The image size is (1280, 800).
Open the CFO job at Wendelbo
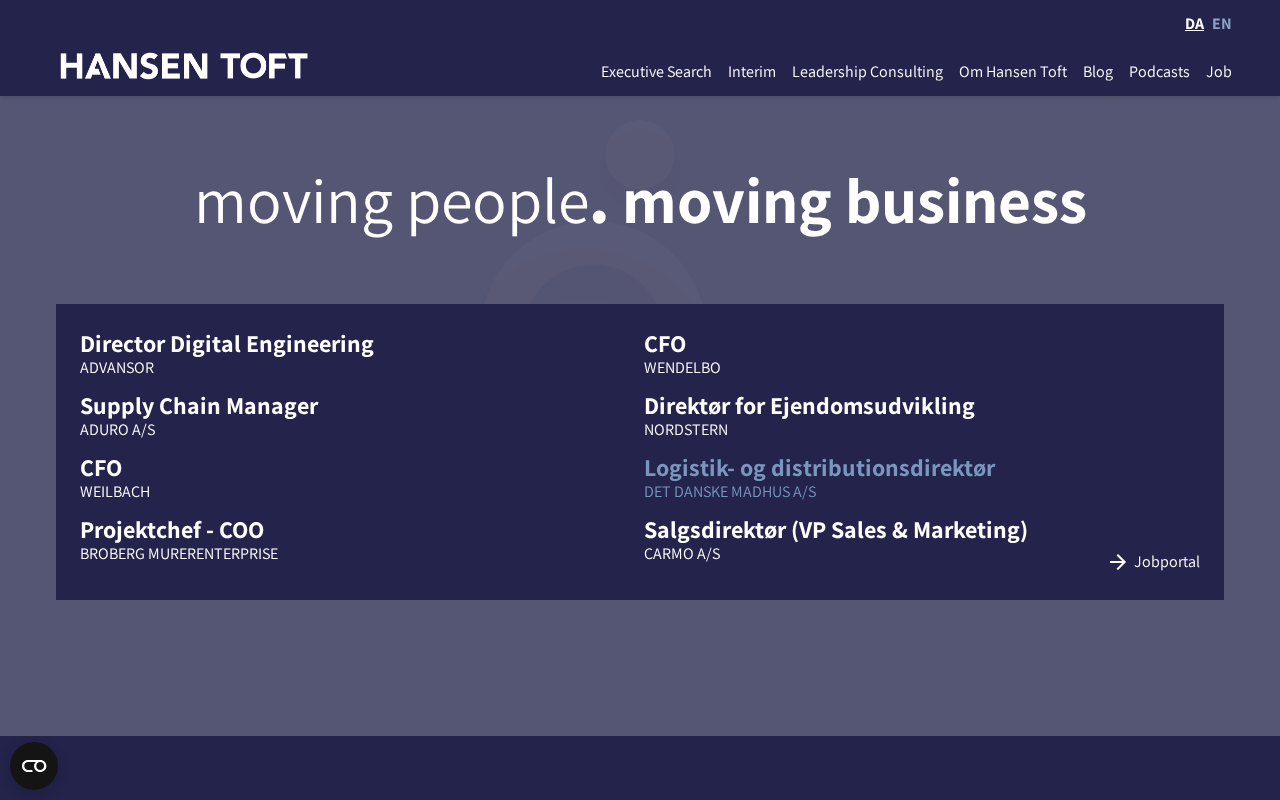(x=665, y=344)
